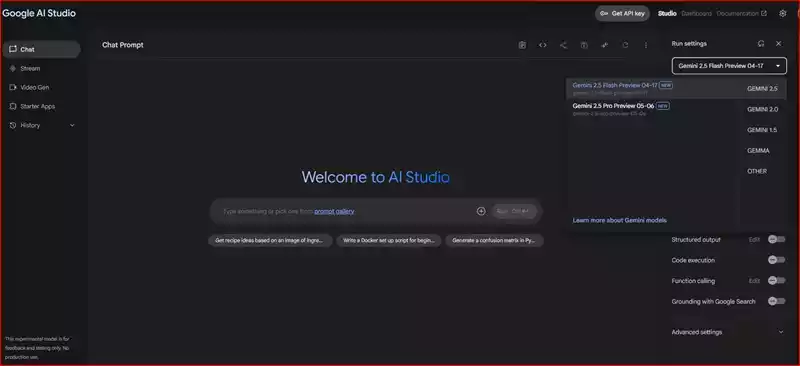Screen dimensions: 800x366
Task: Click the clear chat refresh icon
Action: click(625, 45)
